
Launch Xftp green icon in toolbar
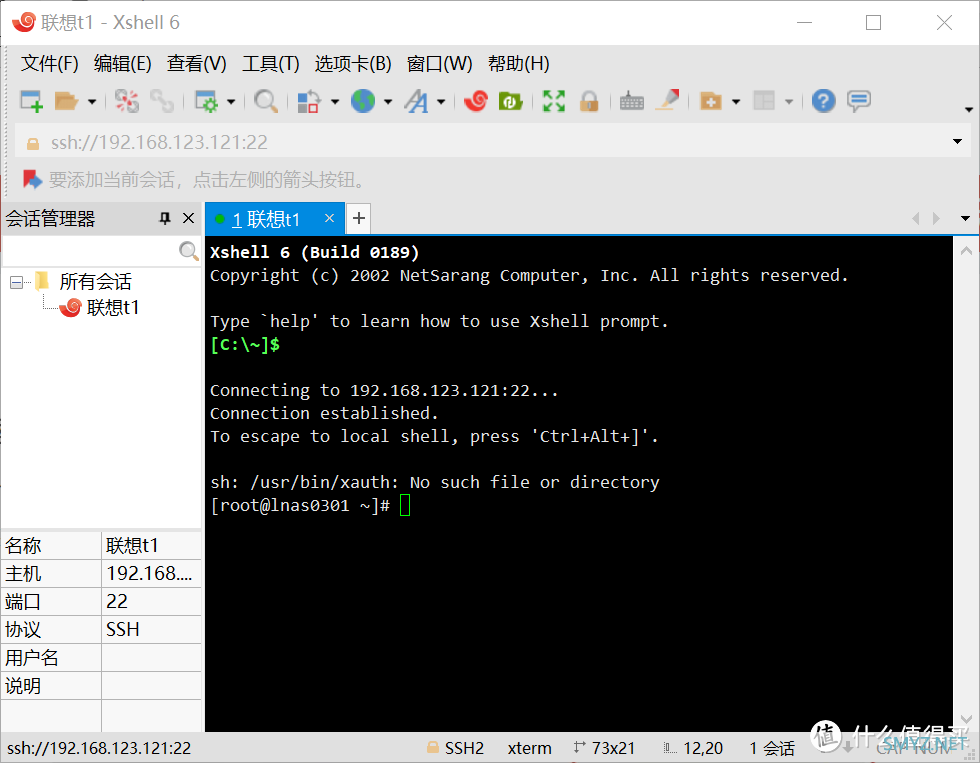tap(511, 101)
